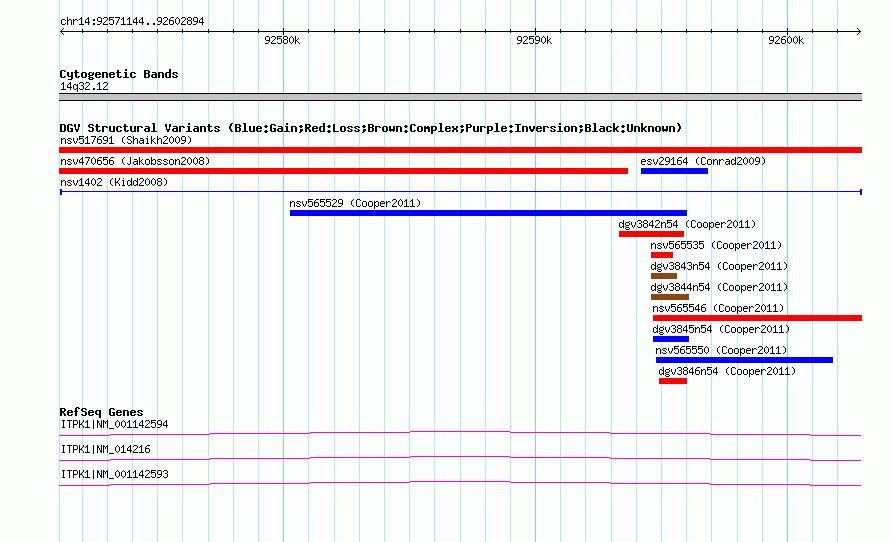890x542 pixels.
Task: Click the chr14:92571144..92602894 coordinate label
Action: point(132,22)
